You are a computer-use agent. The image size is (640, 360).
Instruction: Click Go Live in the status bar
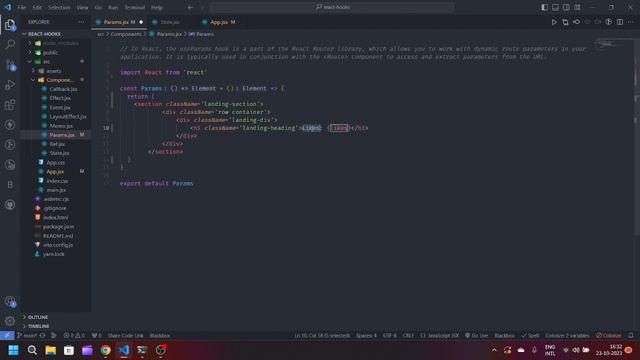pyautogui.click(x=476, y=336)
